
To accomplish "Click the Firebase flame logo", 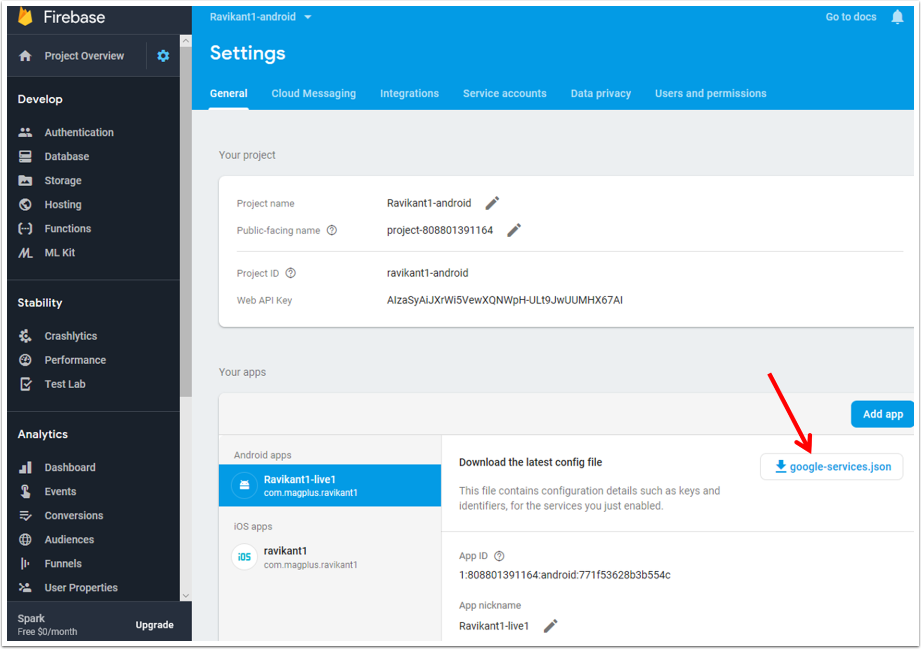I will pos(25,16).
